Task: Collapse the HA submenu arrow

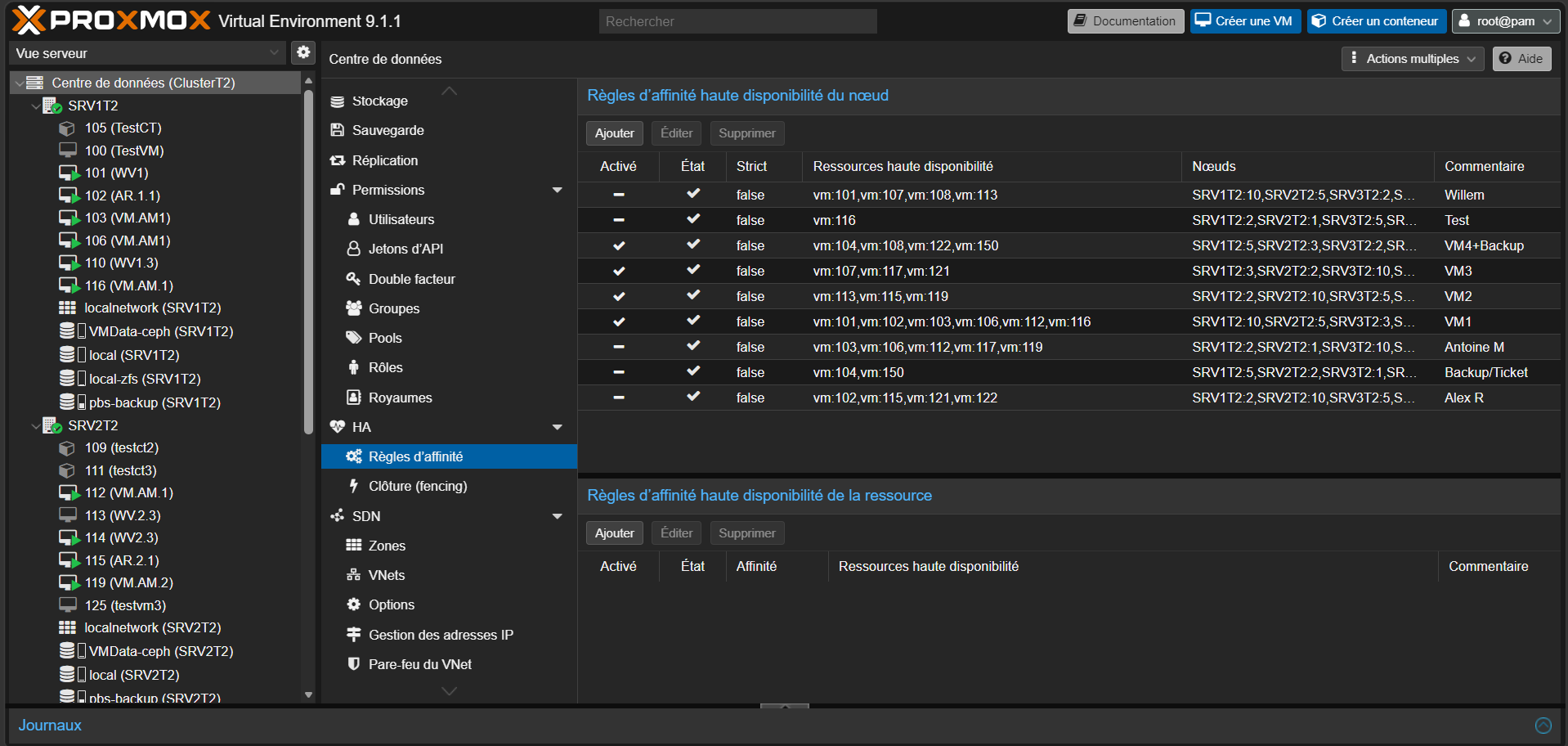Action: (558, 427)
